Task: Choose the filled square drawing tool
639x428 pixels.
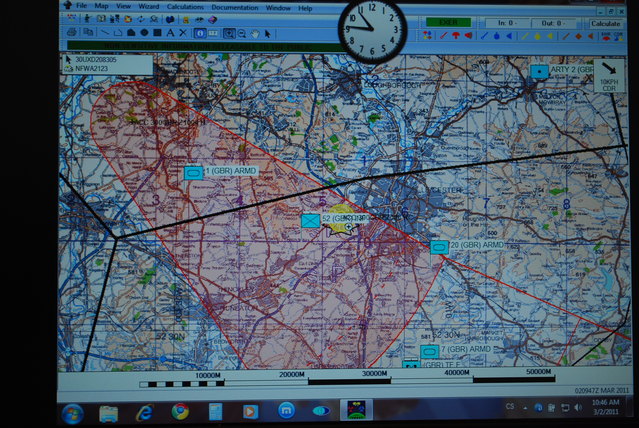Action: [157, 33]
